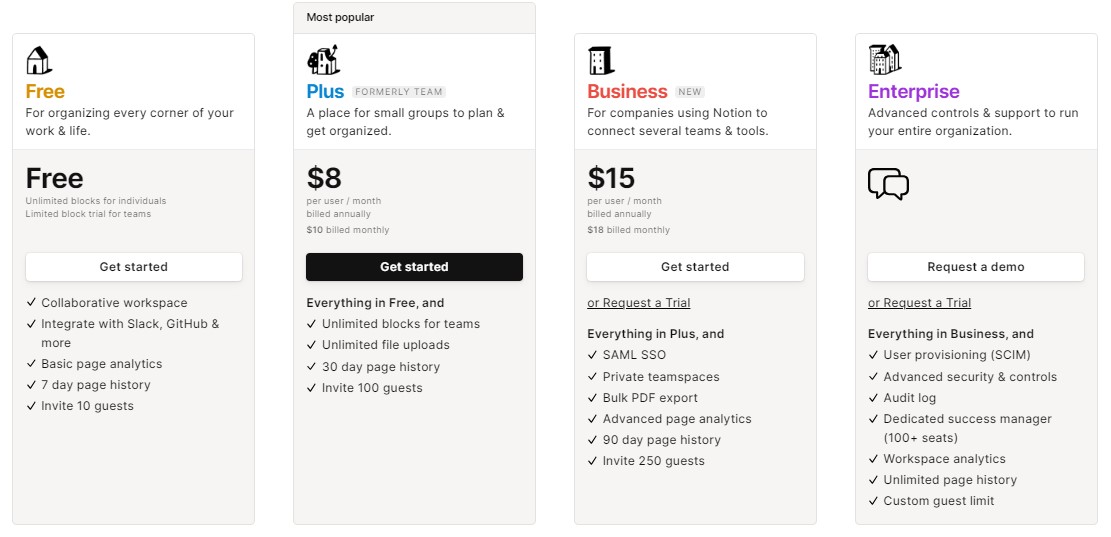Screen dimensions: 1111x537
Task: Click the FORMERLY TEAM badge
Action: point(398,92)
